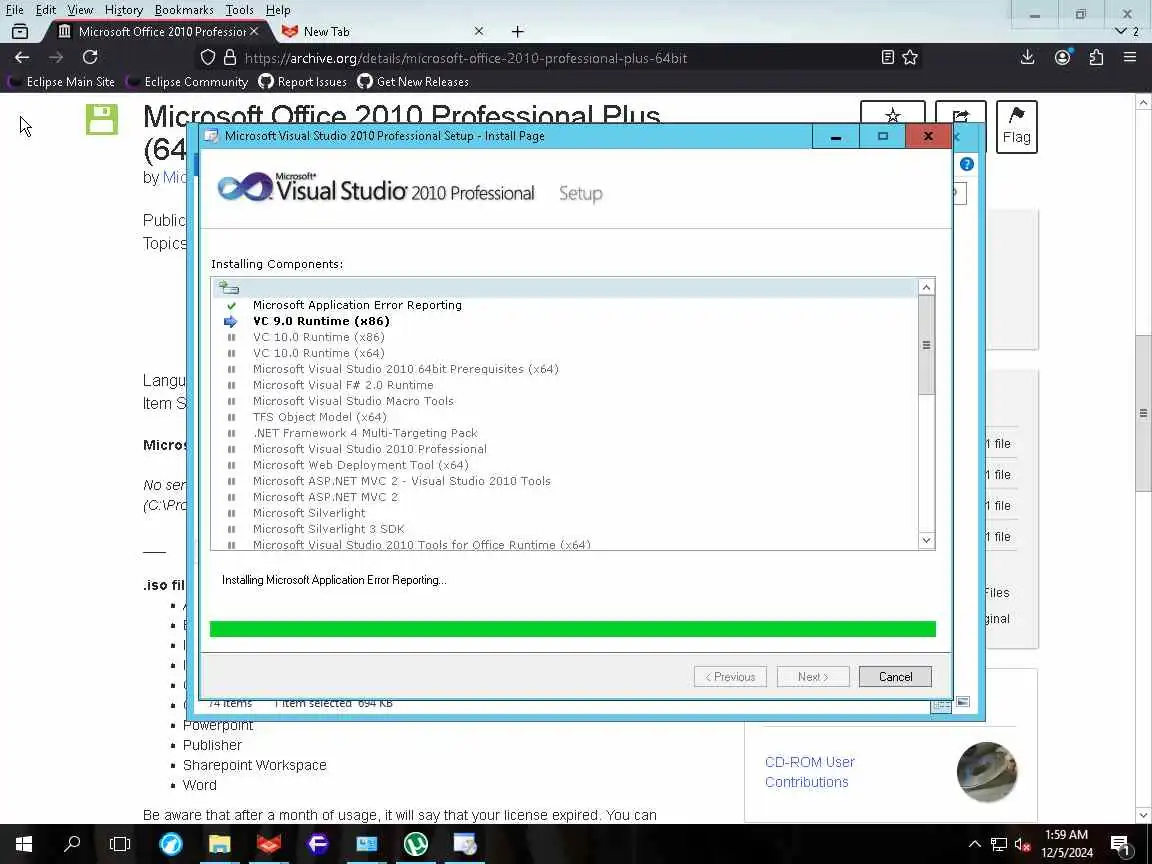Viewport: 1152px width, 864px height.
Task: Select Microsoft Silverlight 3 SDK row
Action: pyautogui.click(x=564, y=529)
